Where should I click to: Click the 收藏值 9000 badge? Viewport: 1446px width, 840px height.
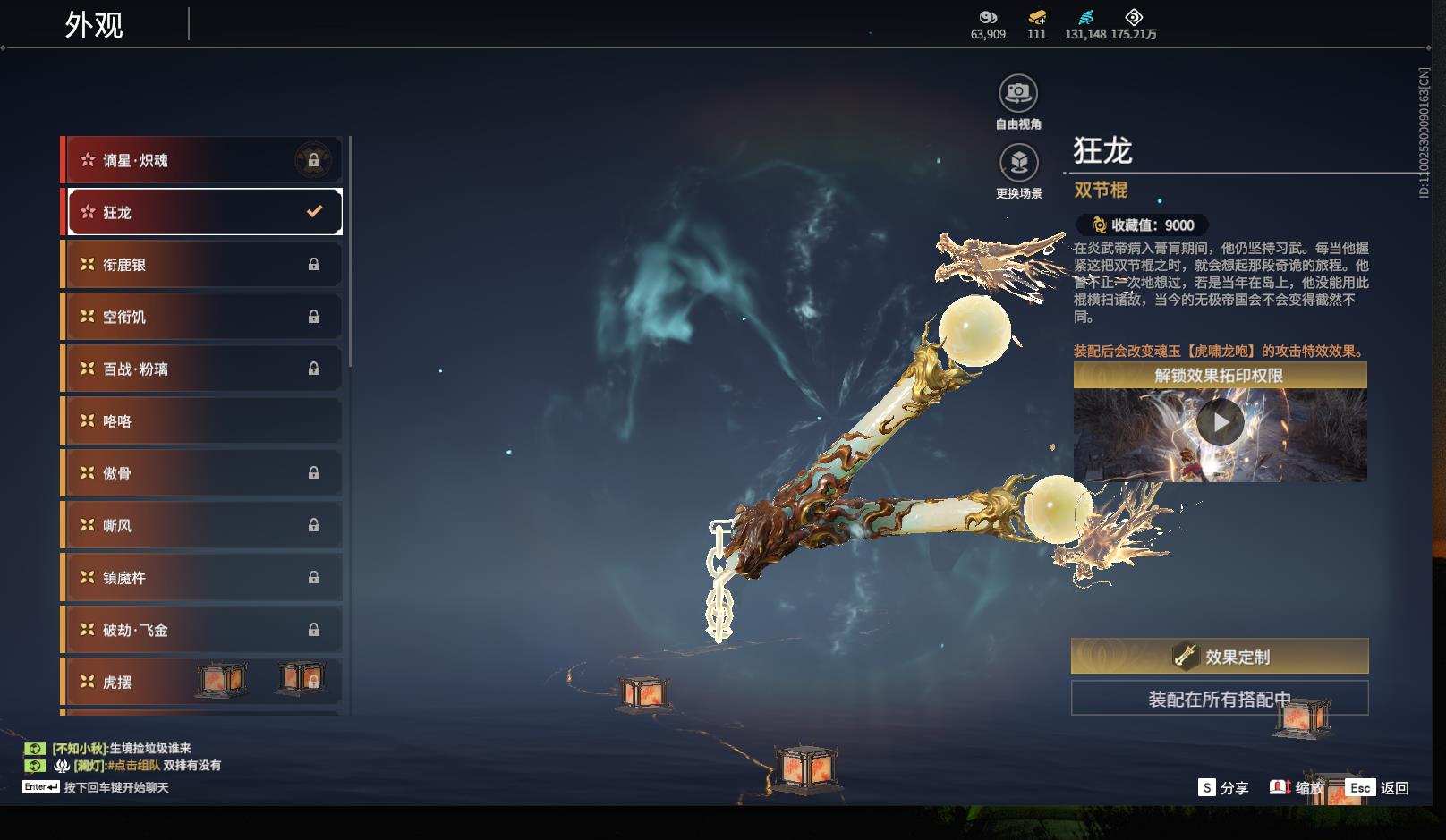click(1142, 225)
